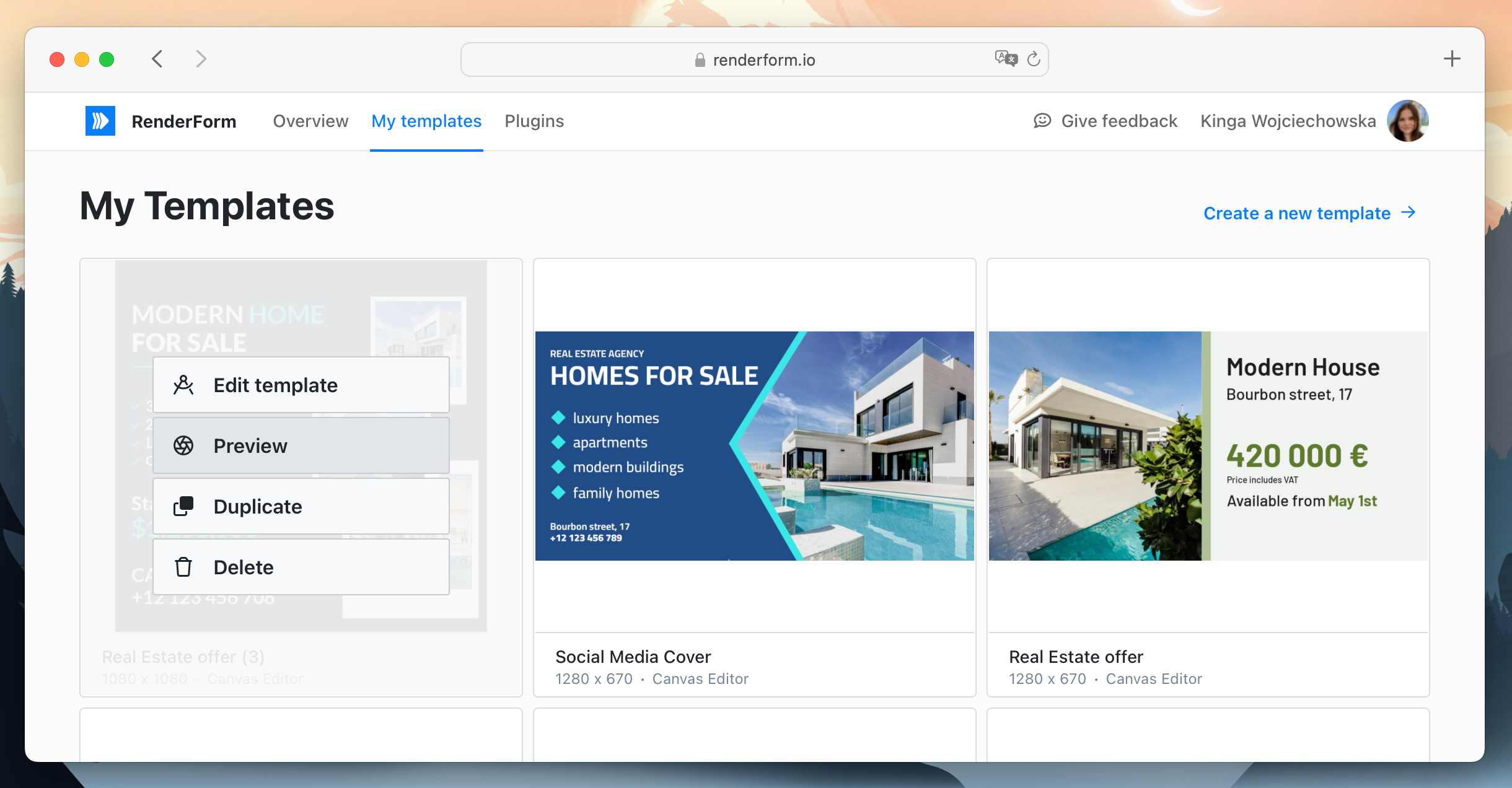
Task: Click the RenderForm logo icon
Action: 100,120
